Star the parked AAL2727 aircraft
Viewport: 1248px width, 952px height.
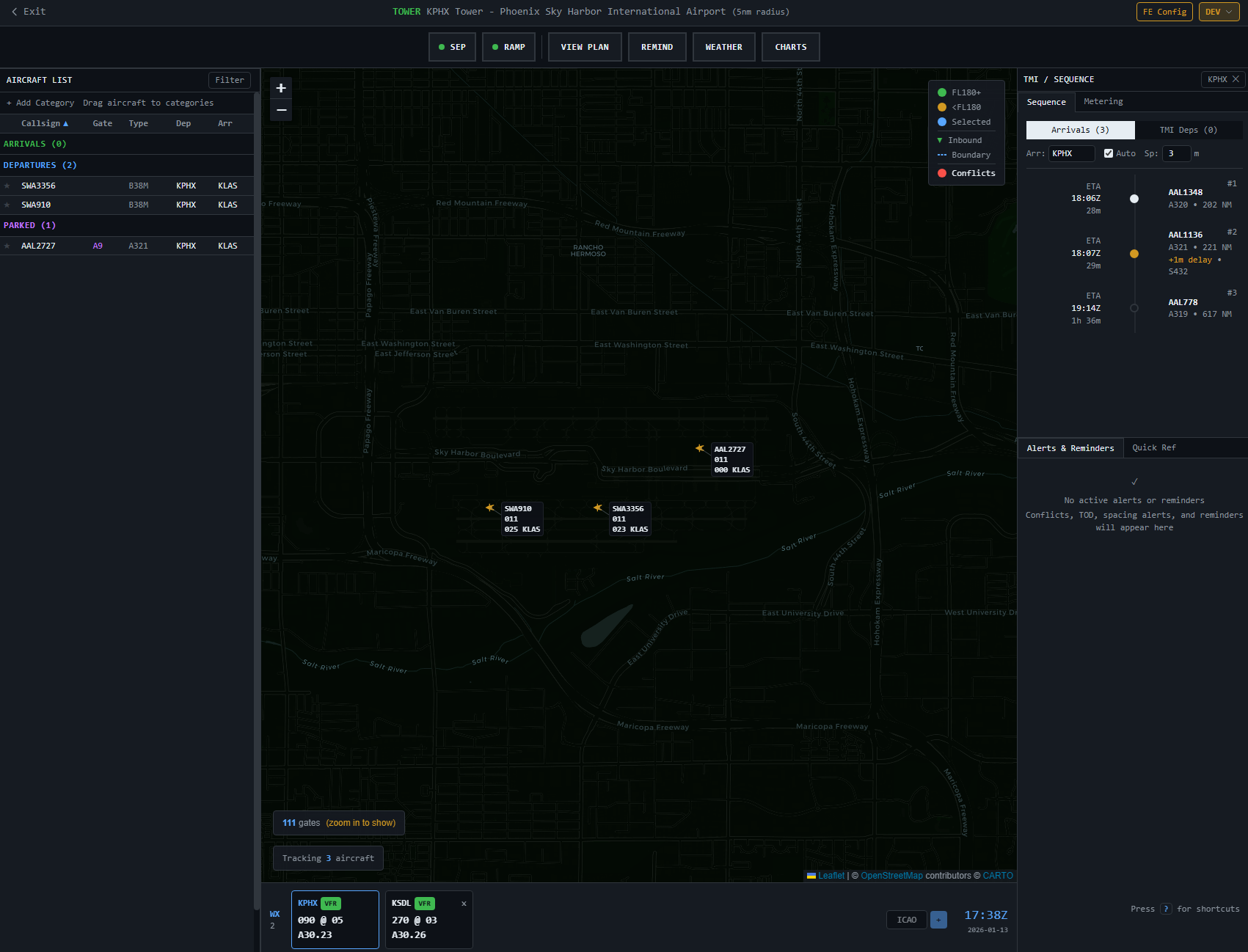[x=8, y=246]
